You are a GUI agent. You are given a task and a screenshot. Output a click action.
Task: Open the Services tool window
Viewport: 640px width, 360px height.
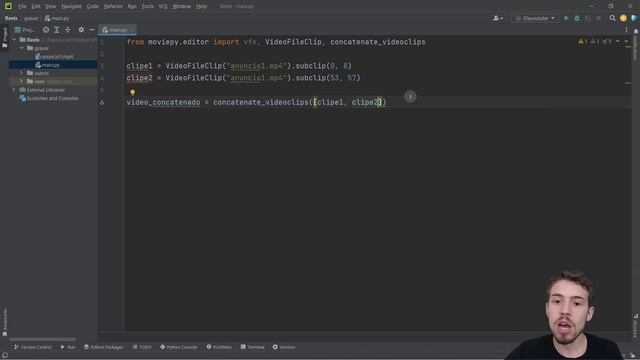coord(284,347)
